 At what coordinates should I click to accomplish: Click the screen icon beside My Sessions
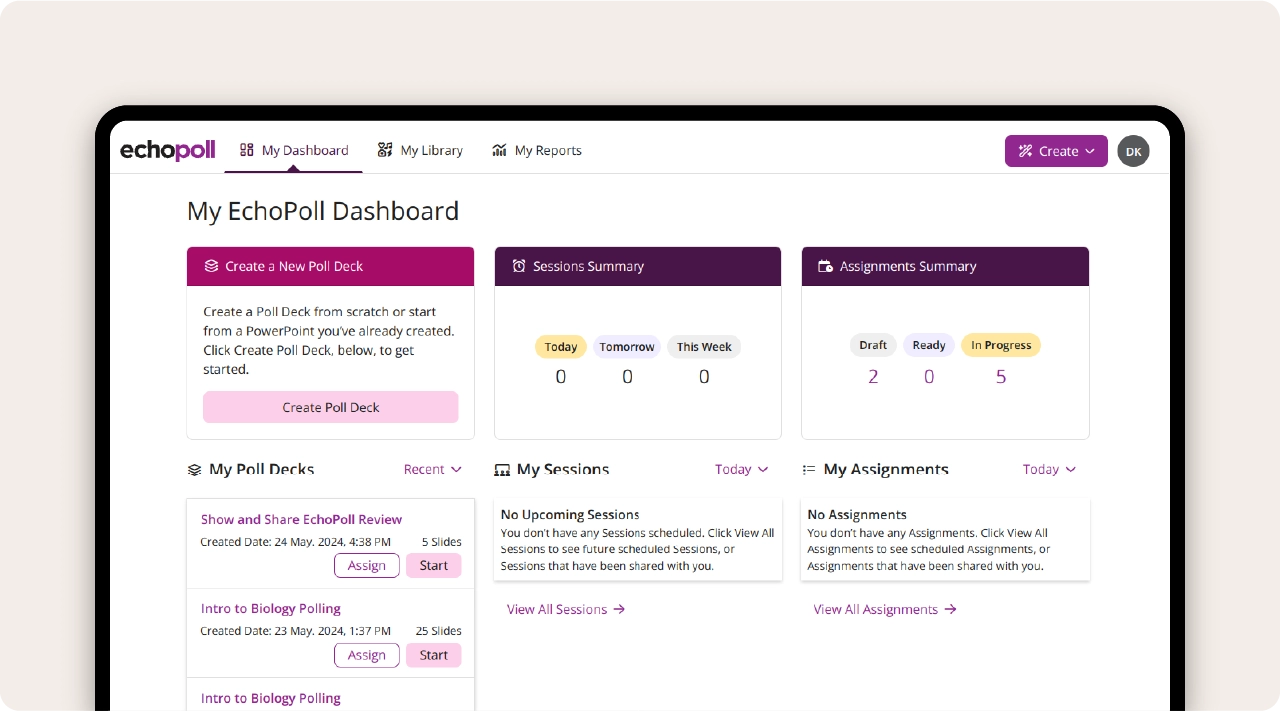pos(501,469)
